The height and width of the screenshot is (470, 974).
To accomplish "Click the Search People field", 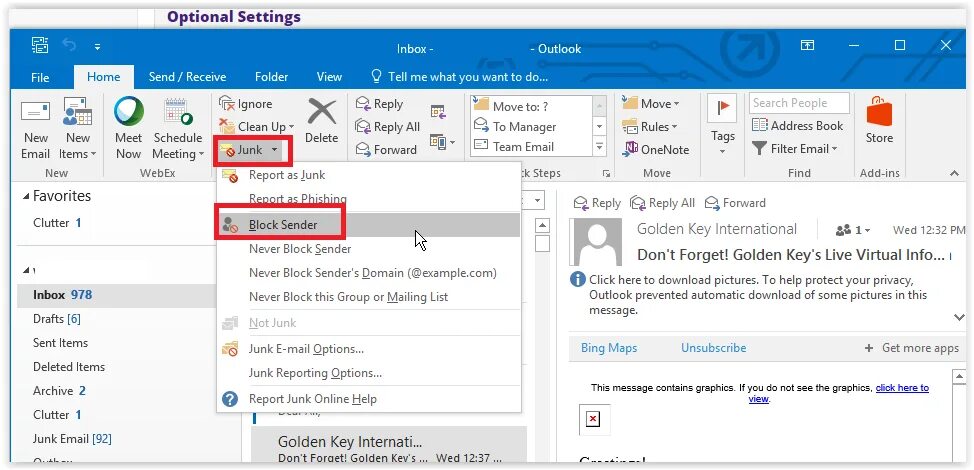I will [799, 103].
